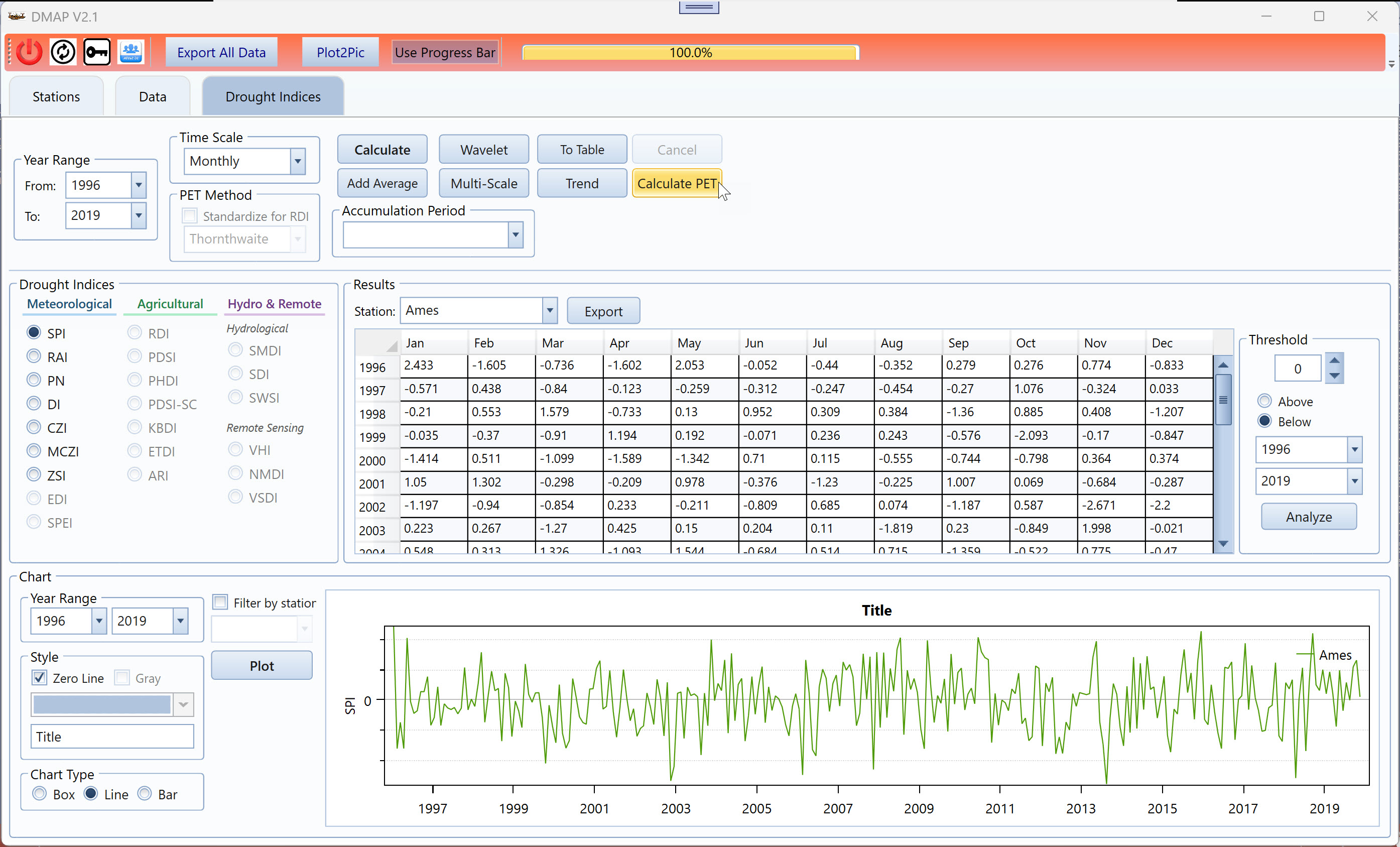Choose the ZSI drought index
The height and width of the screenshot is (847, 1400).
[x=34, y=474]
